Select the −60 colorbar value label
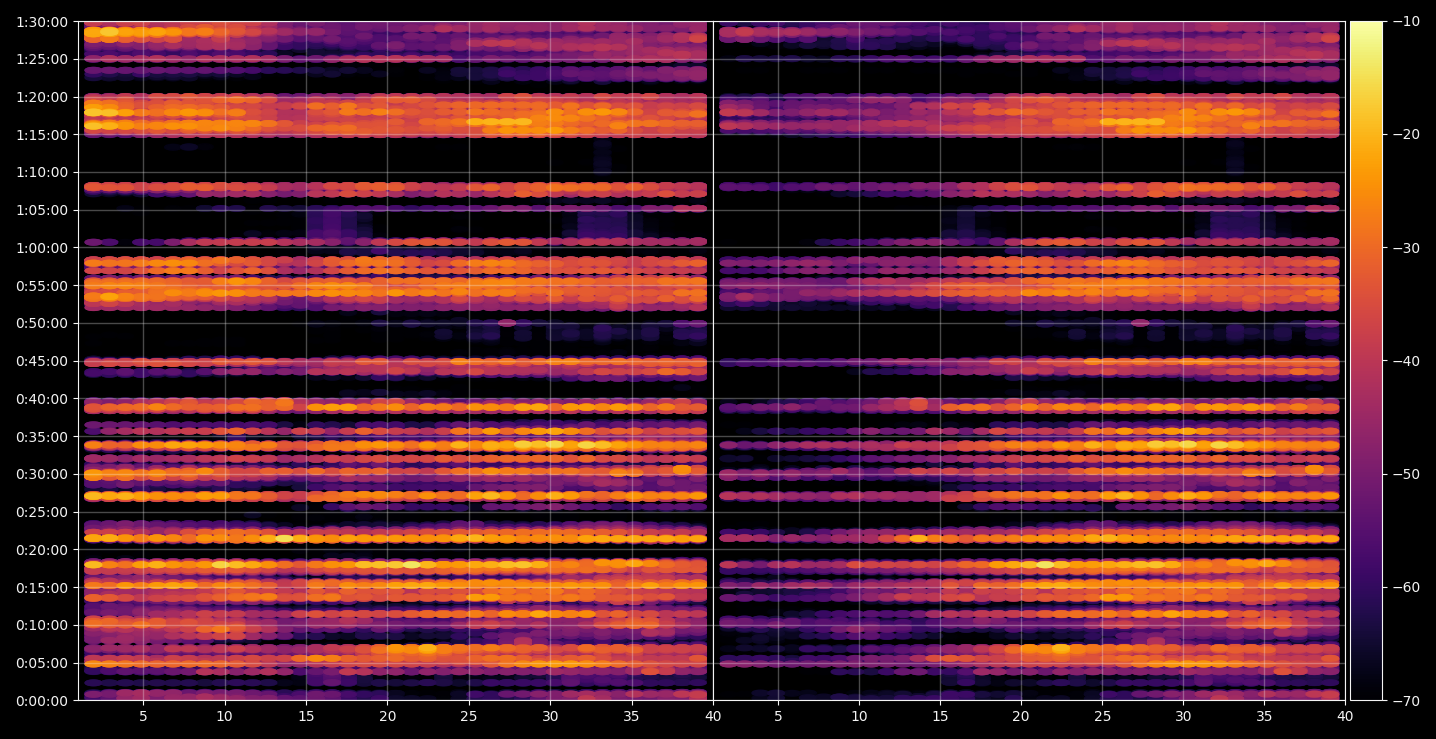The image size is (1436, 739). click(1404, 587)
